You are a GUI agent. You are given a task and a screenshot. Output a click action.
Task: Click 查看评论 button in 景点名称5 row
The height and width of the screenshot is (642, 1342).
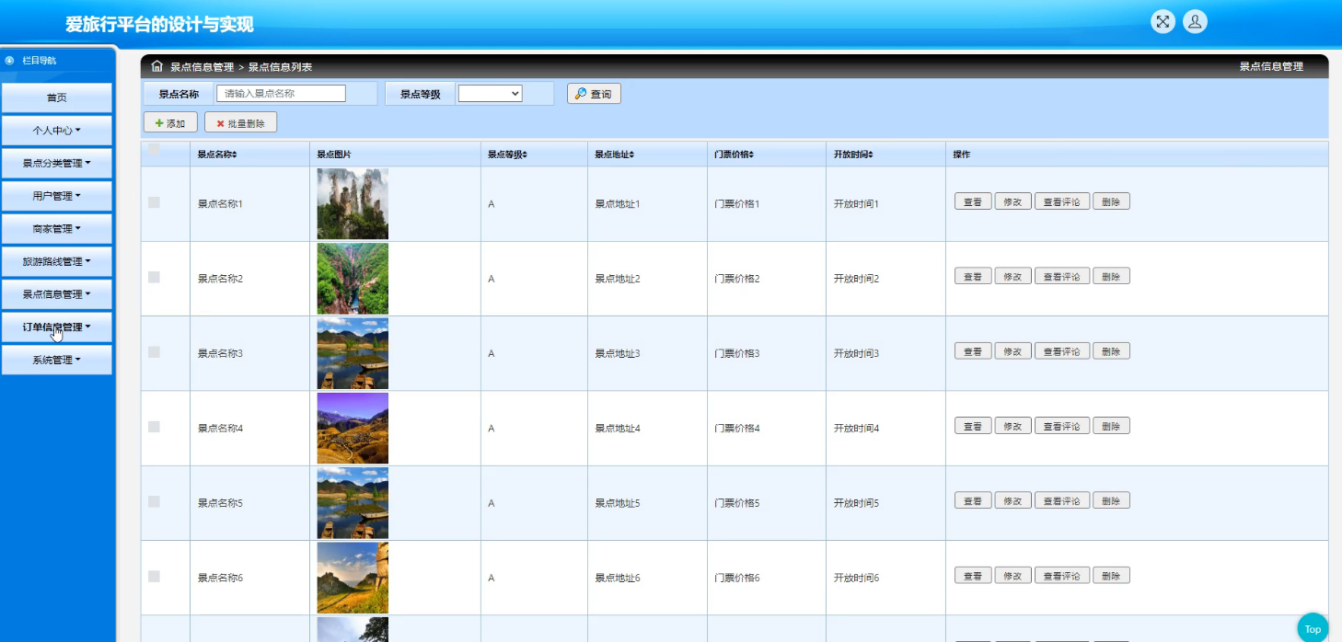pos(1062,501)
